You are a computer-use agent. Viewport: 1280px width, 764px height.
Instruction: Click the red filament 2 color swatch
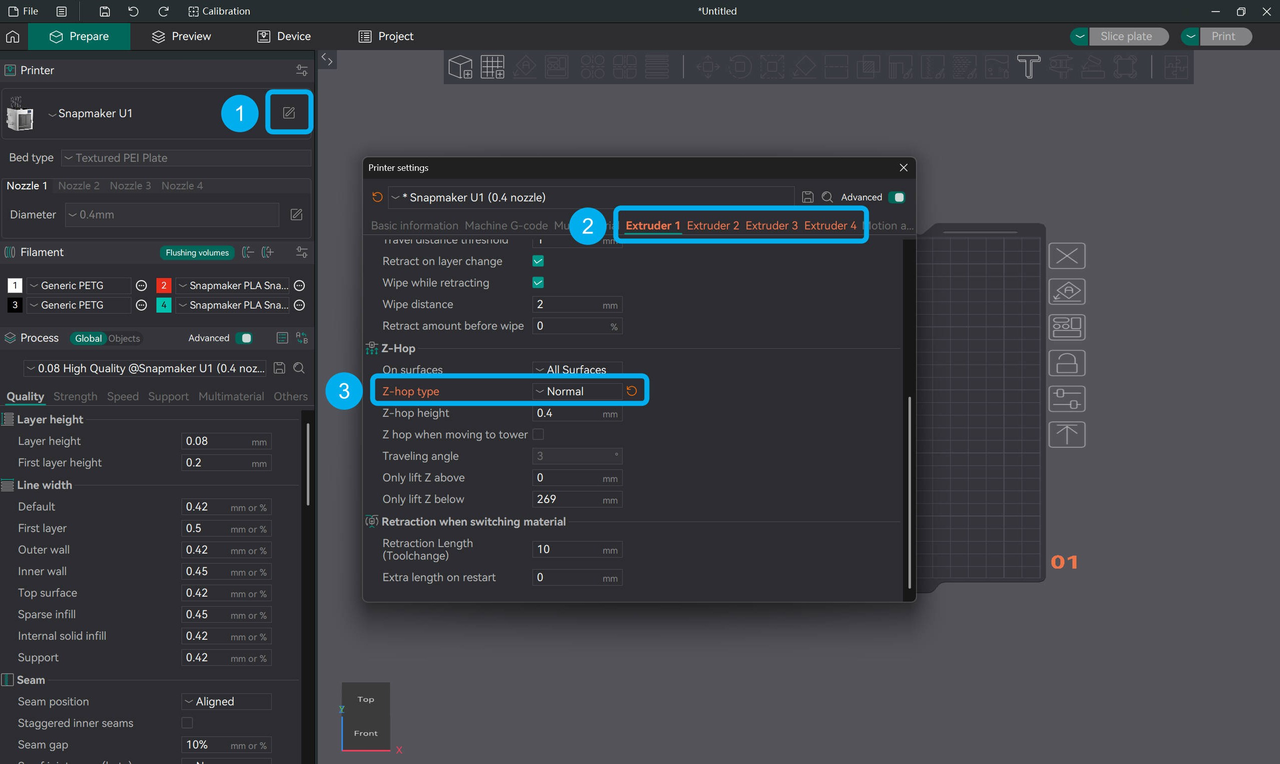(x=163, y=286)
